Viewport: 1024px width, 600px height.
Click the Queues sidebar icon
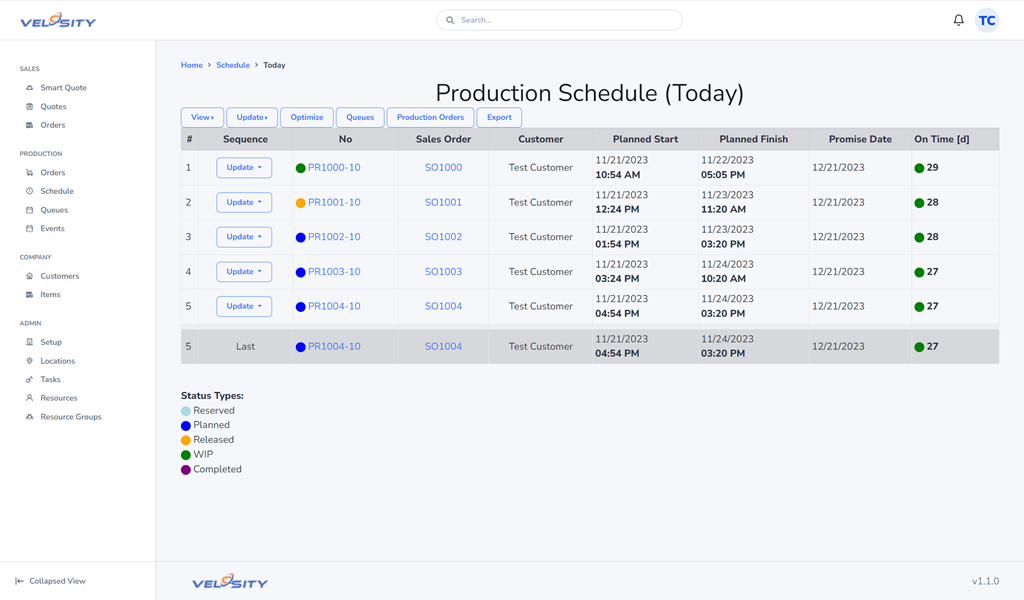point(29,210)
